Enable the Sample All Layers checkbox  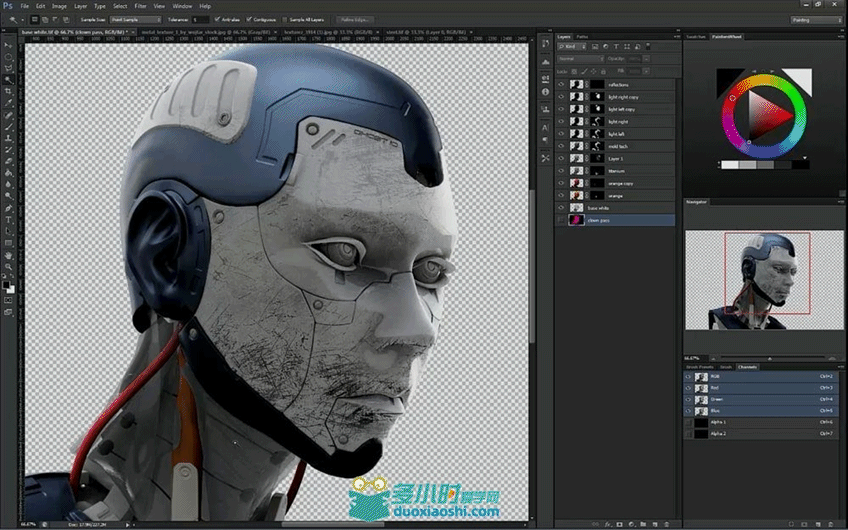click(x=285, y=19)
